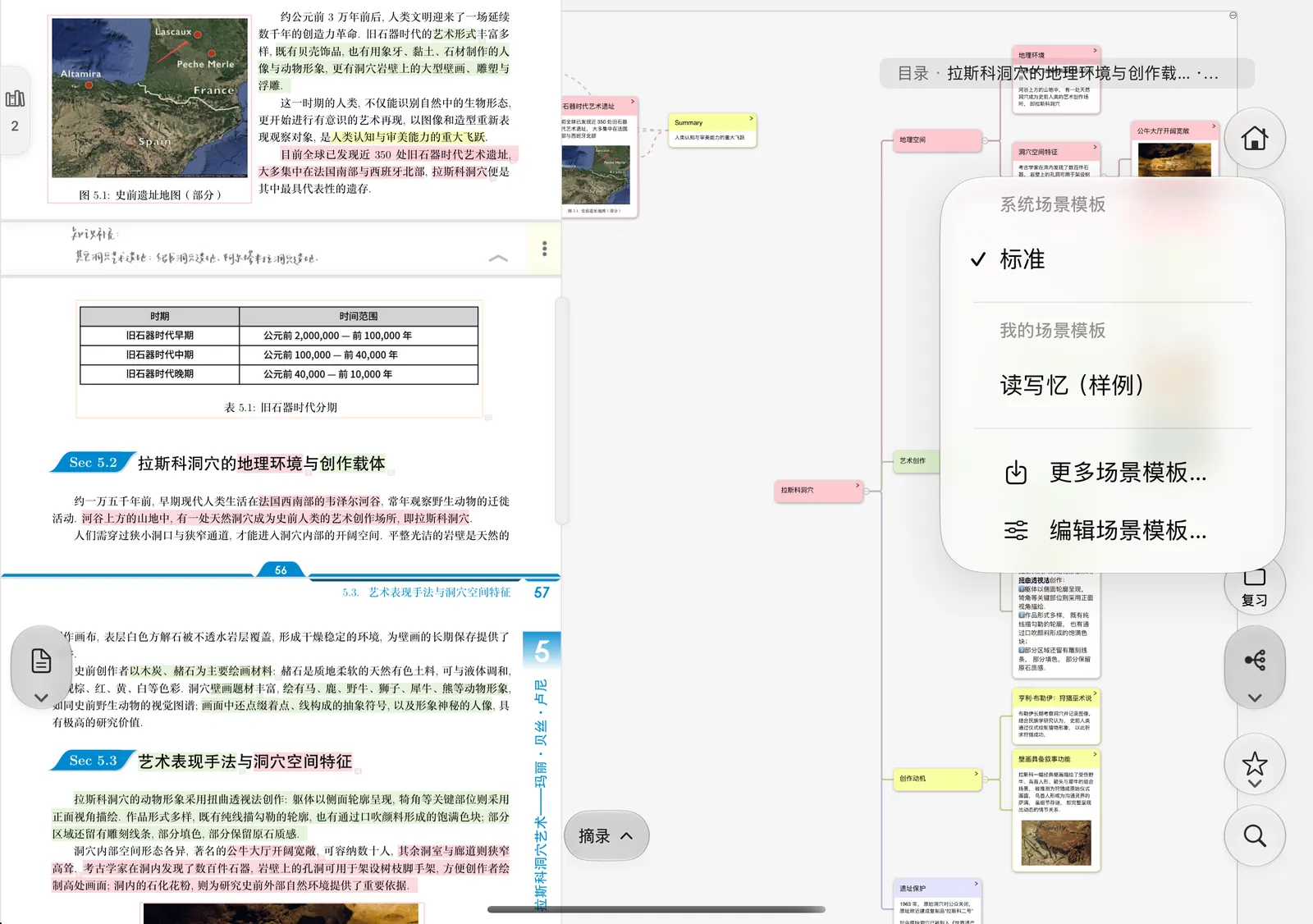The width and height of the screenshot is (1313, 924).
Task: Click the blue chapter 5 side tab
Action: [x=542, y=650]
